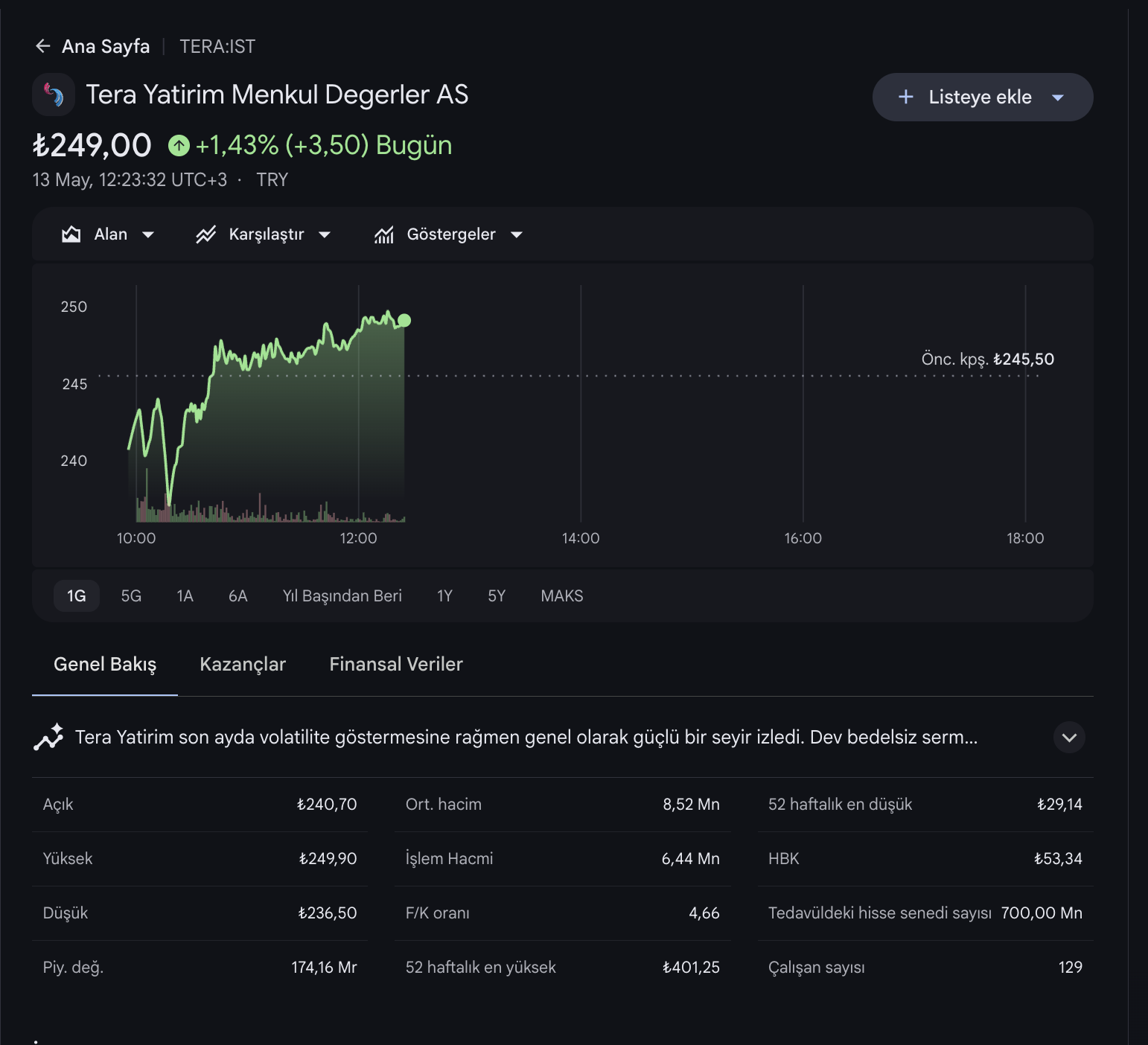Click the Tedavüldeki hisse value 700,00 Mn
This screenshot has height=1045, width=1148.
[1042, 913]
